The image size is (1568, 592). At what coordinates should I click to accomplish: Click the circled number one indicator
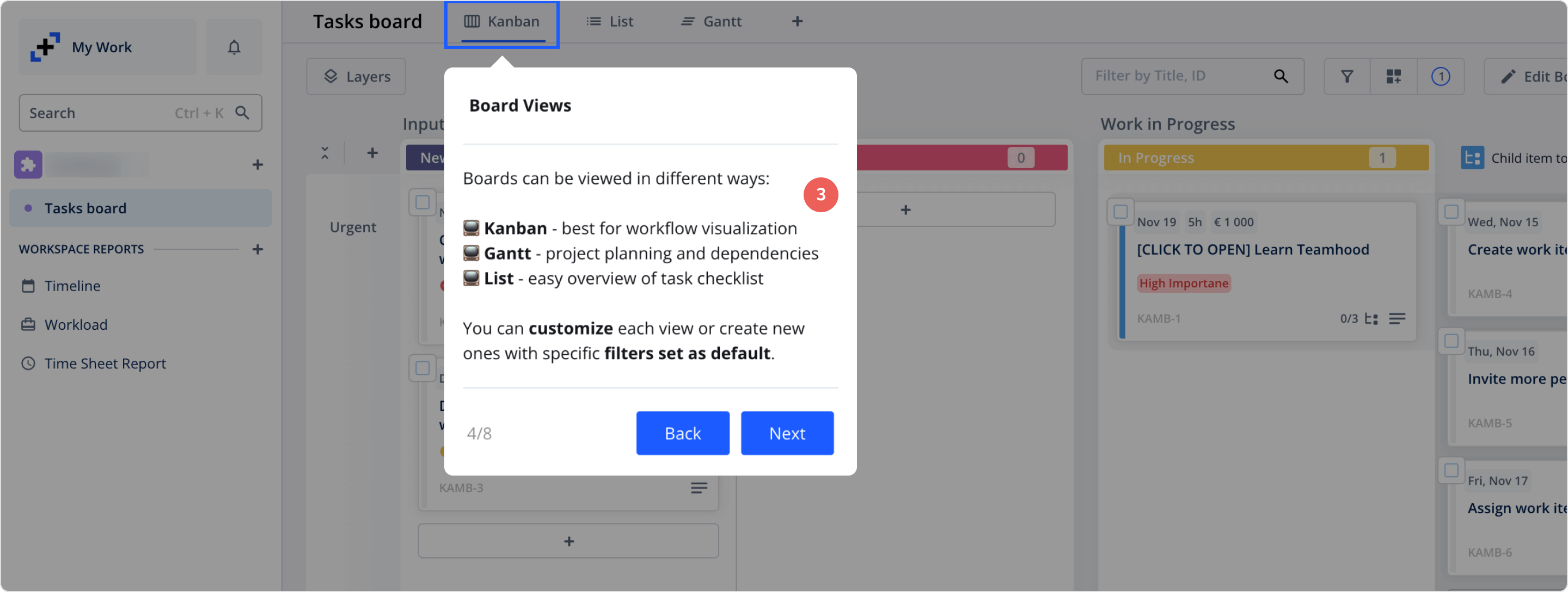click(1440, 76)
